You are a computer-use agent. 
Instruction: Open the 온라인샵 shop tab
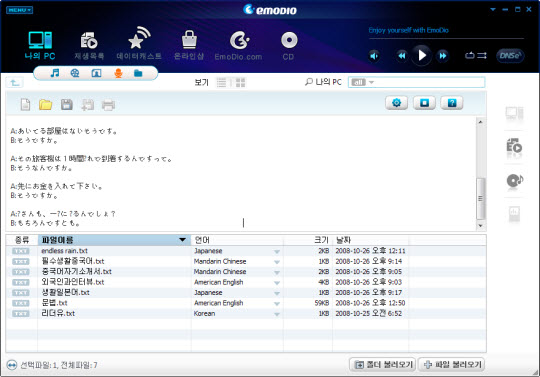189,45
